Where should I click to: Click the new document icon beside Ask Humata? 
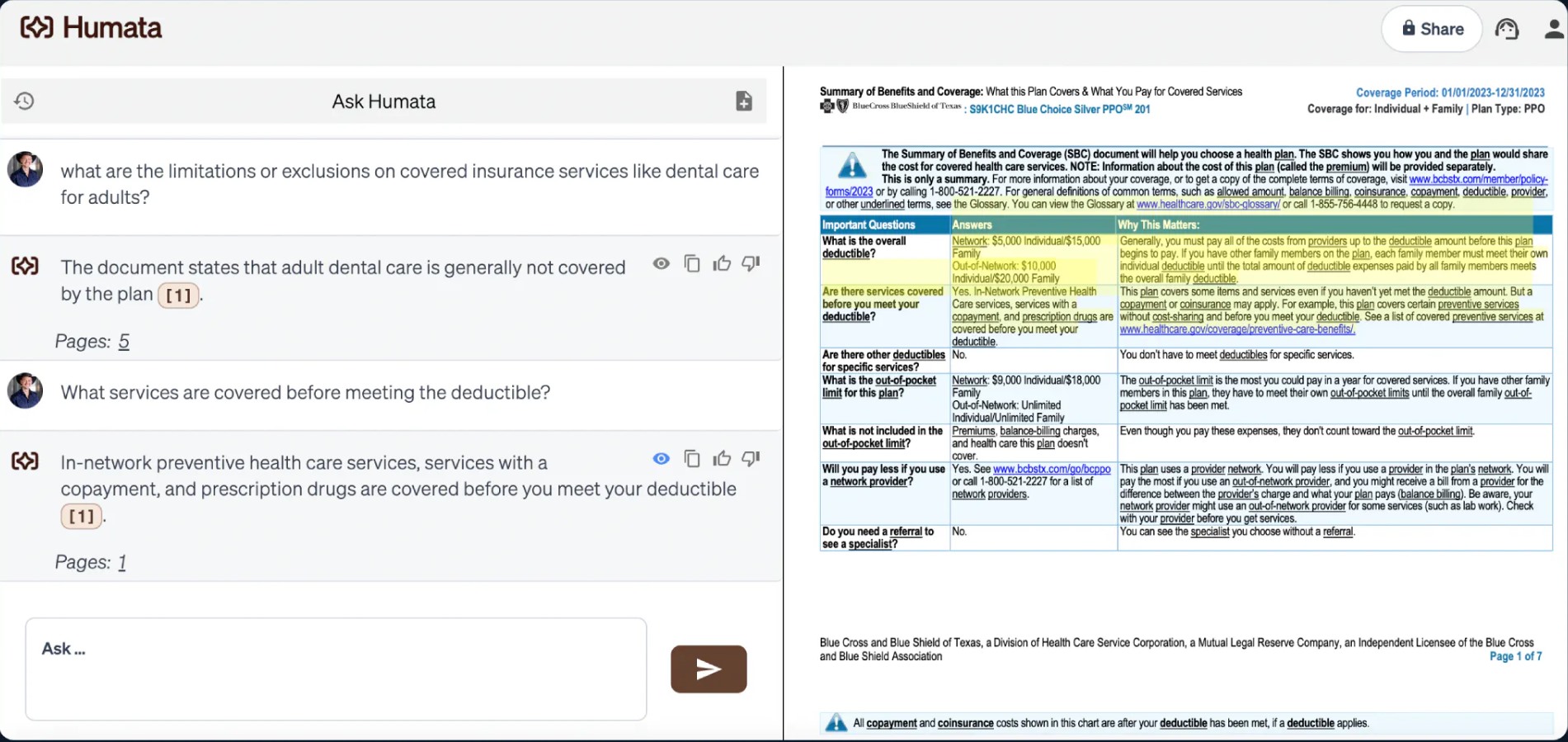point(744,101)
